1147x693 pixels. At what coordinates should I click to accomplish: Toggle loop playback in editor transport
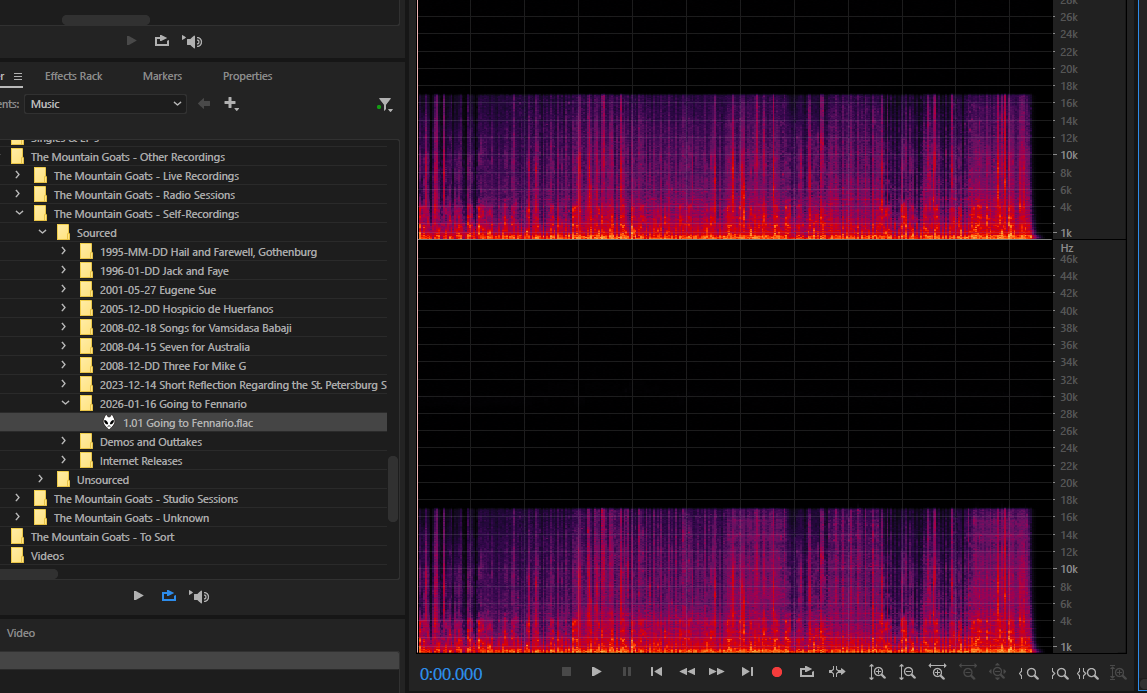(x=806, y=672)
